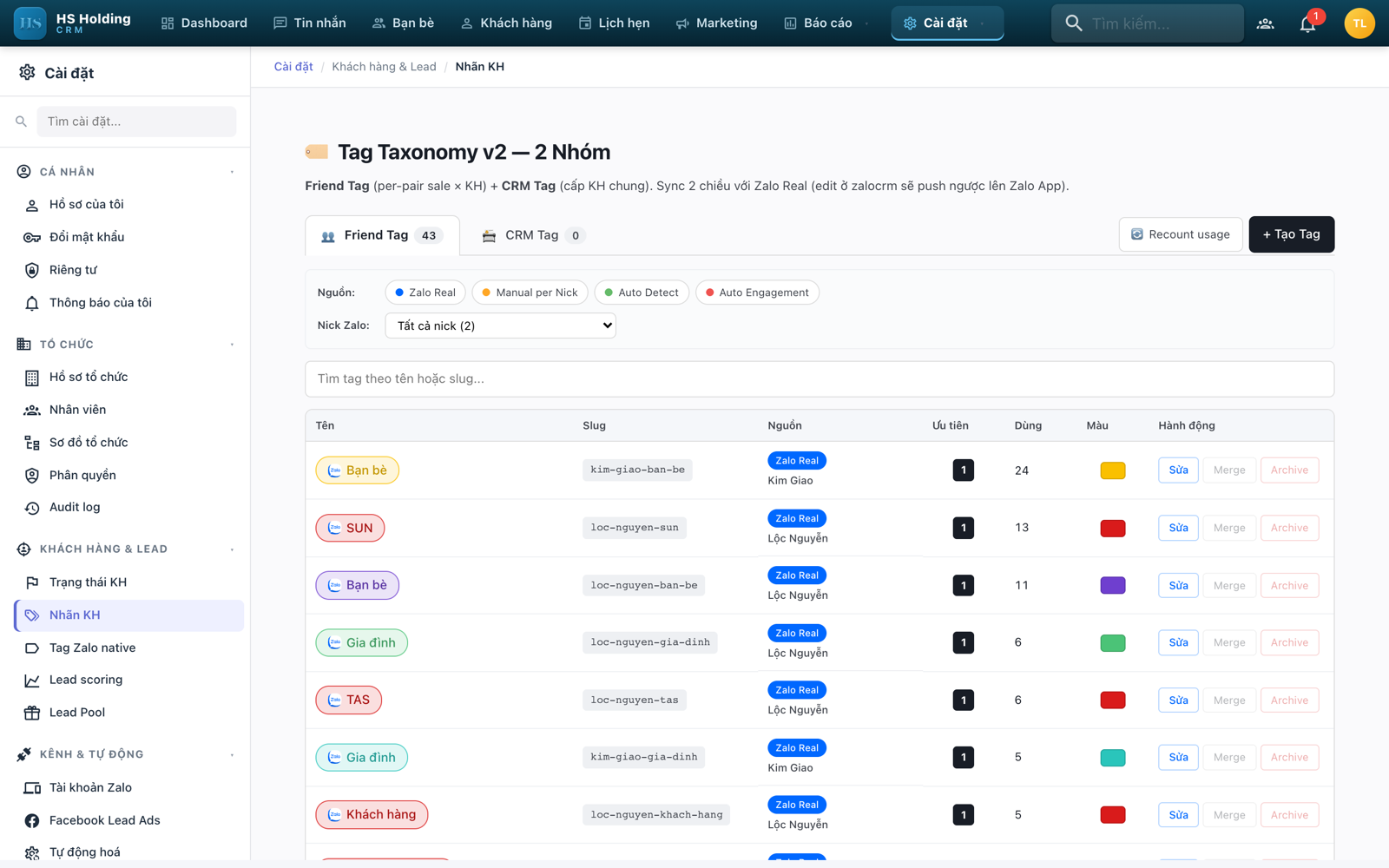1389x868 pixels.
Task: Toggle the Manual per Nick source filter
Action: tap(530, 293)
